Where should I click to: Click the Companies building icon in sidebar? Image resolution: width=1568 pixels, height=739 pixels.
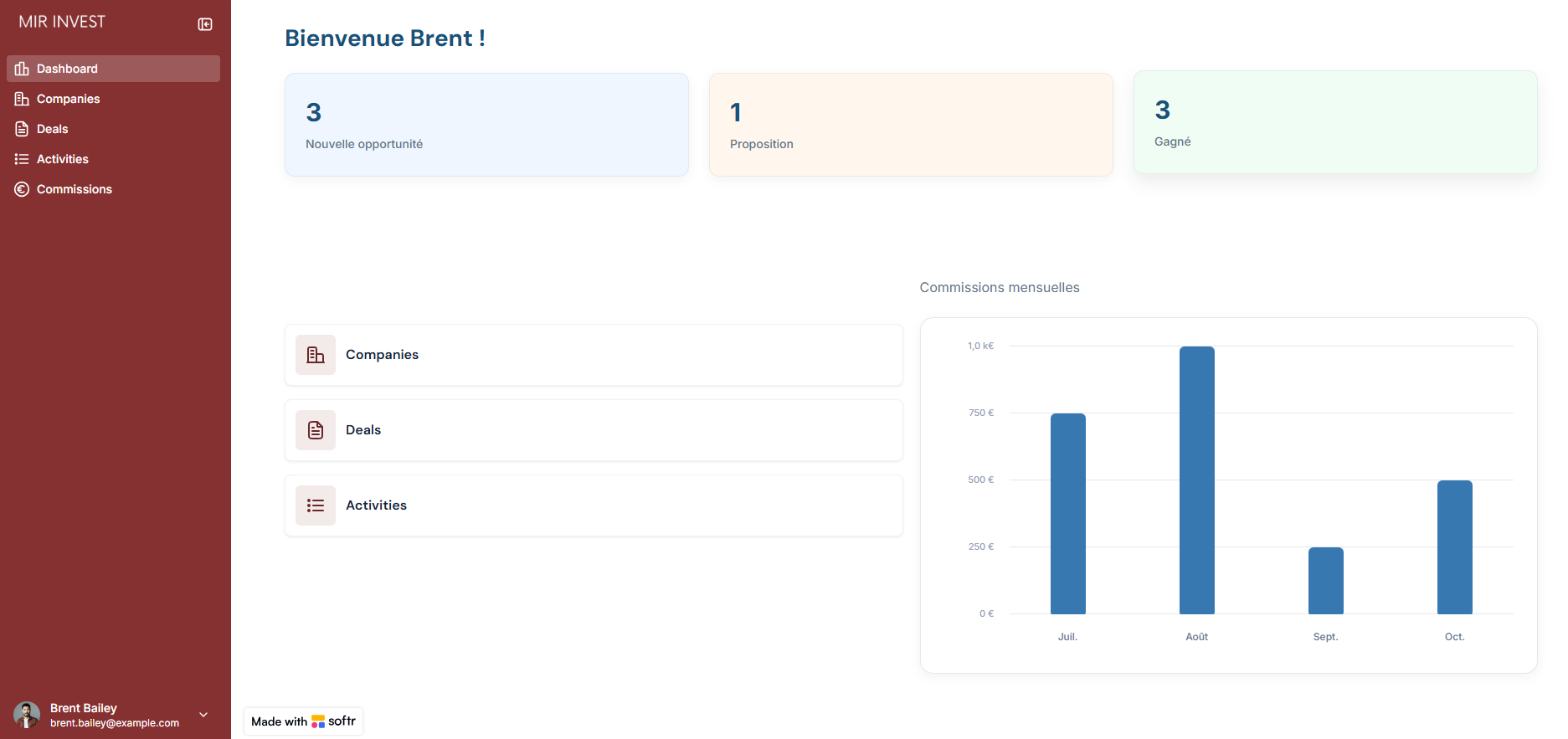[22, 99]
